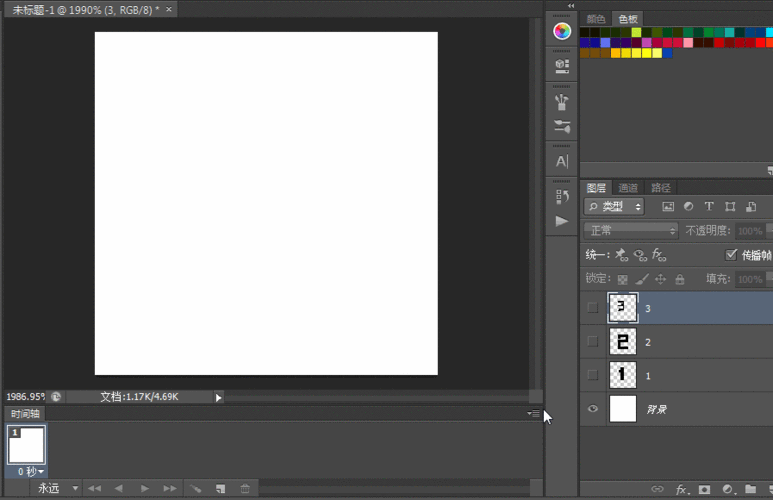Image resolution: width=773 pixels, height=500 pixels.
Task: Open the Brush settings panel icon
Action: [562, 126]
